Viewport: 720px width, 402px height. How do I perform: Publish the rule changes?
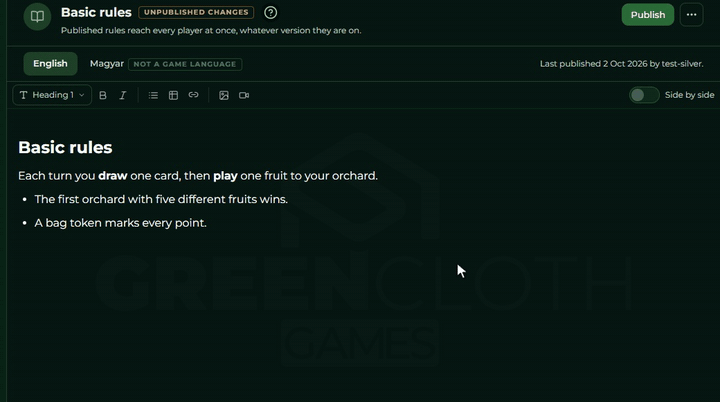coord(647,15)
